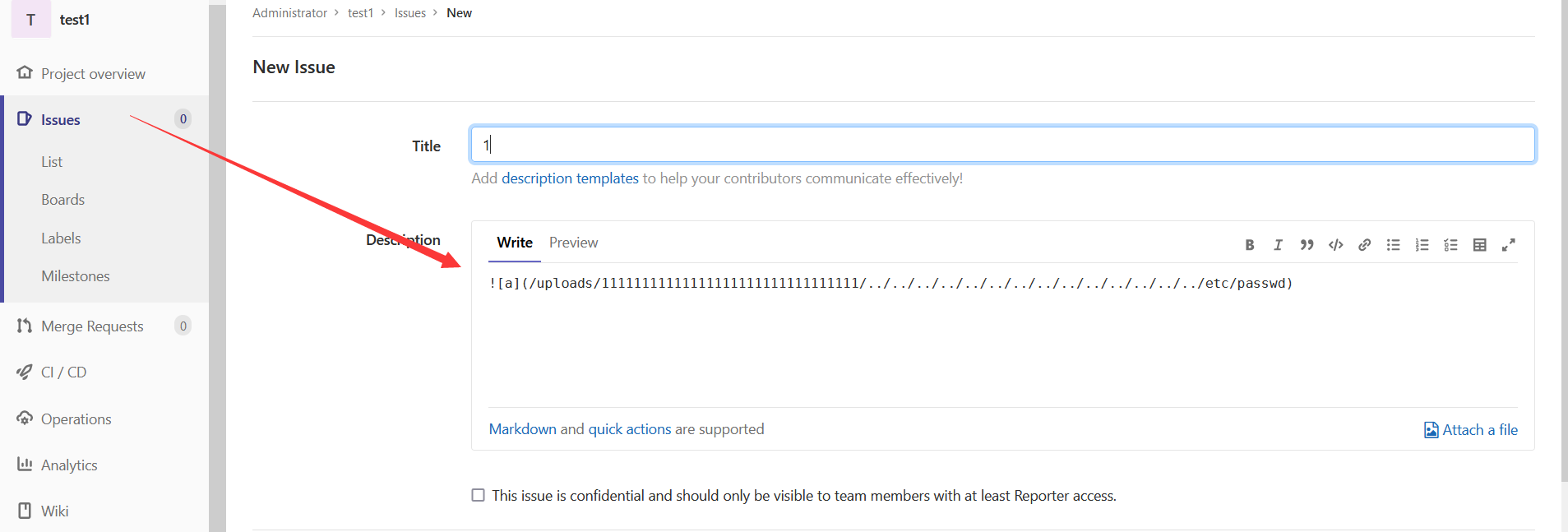Add a numbered list icon
This screenshot has height=532, width=1568.
[x=1422, y=245]
